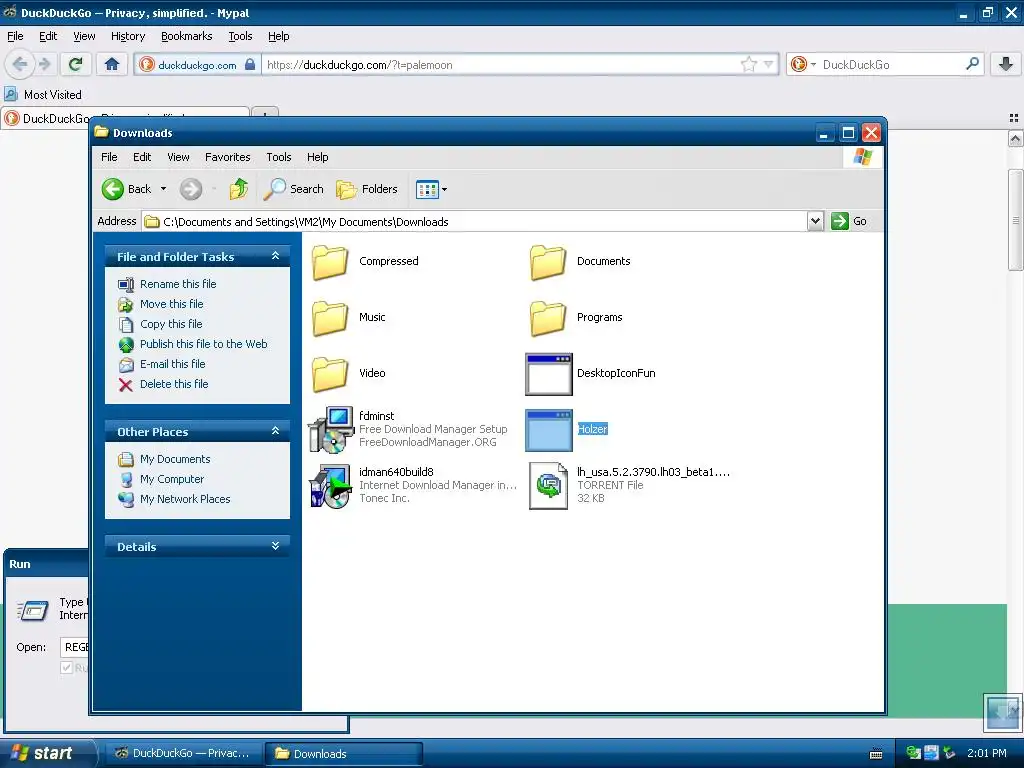The height and width of the screenshot is (768, 1024).
Task: Open the Explorer Favorites menu
Action: [x=227, y=157]
